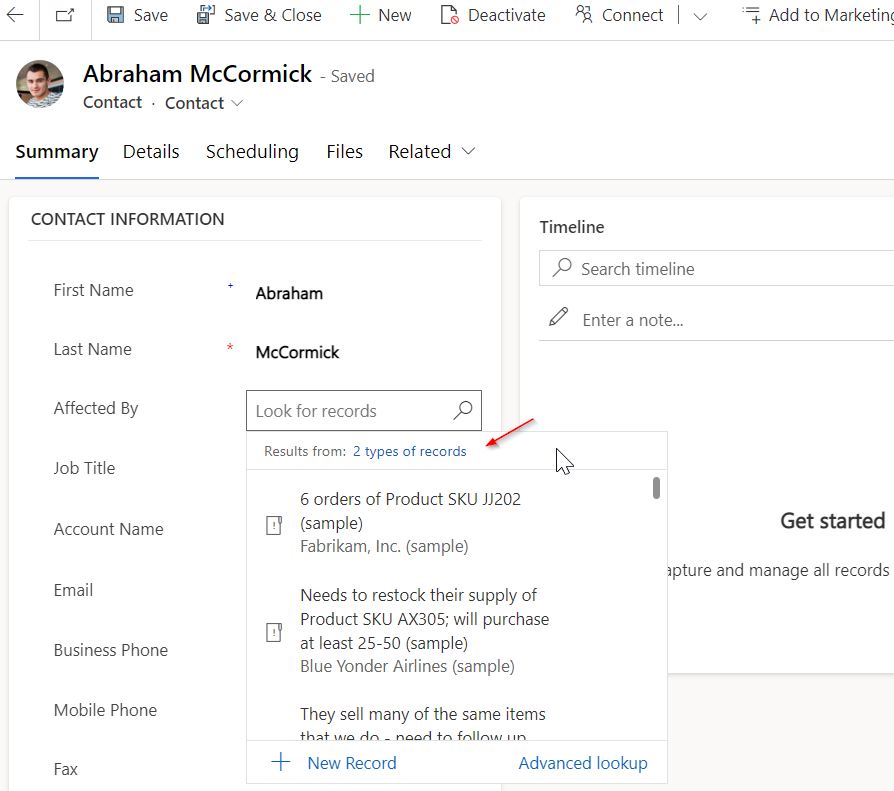Click the back arrow at top left

(x=14, y=14)
